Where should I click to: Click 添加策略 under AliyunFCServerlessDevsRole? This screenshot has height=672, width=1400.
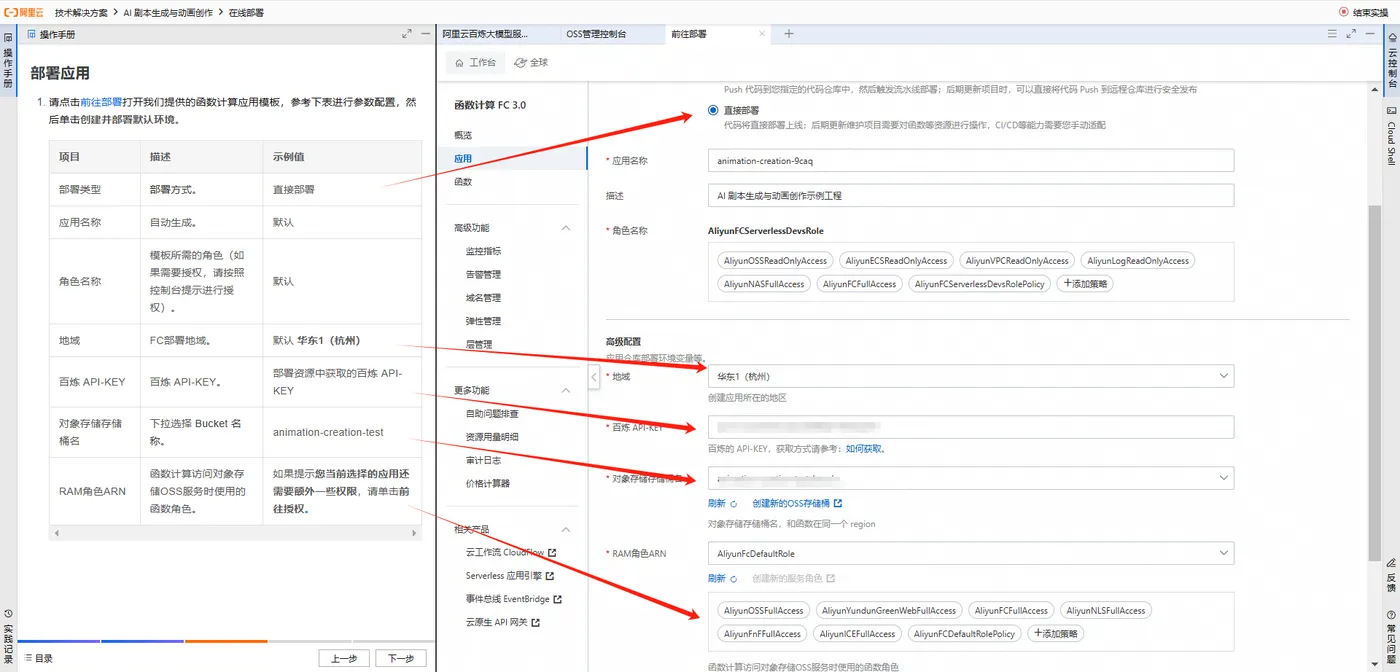click(x=1085, y=284)
